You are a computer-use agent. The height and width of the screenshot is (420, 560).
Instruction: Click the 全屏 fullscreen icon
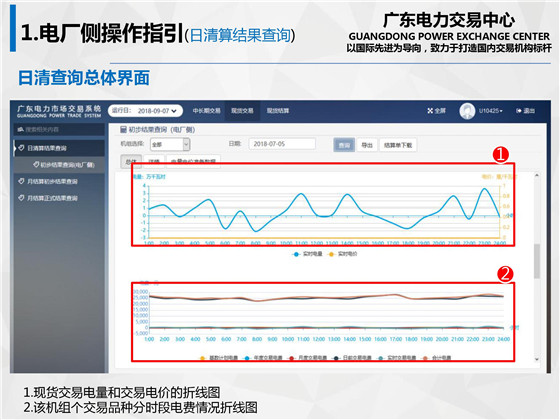(430, 111)
